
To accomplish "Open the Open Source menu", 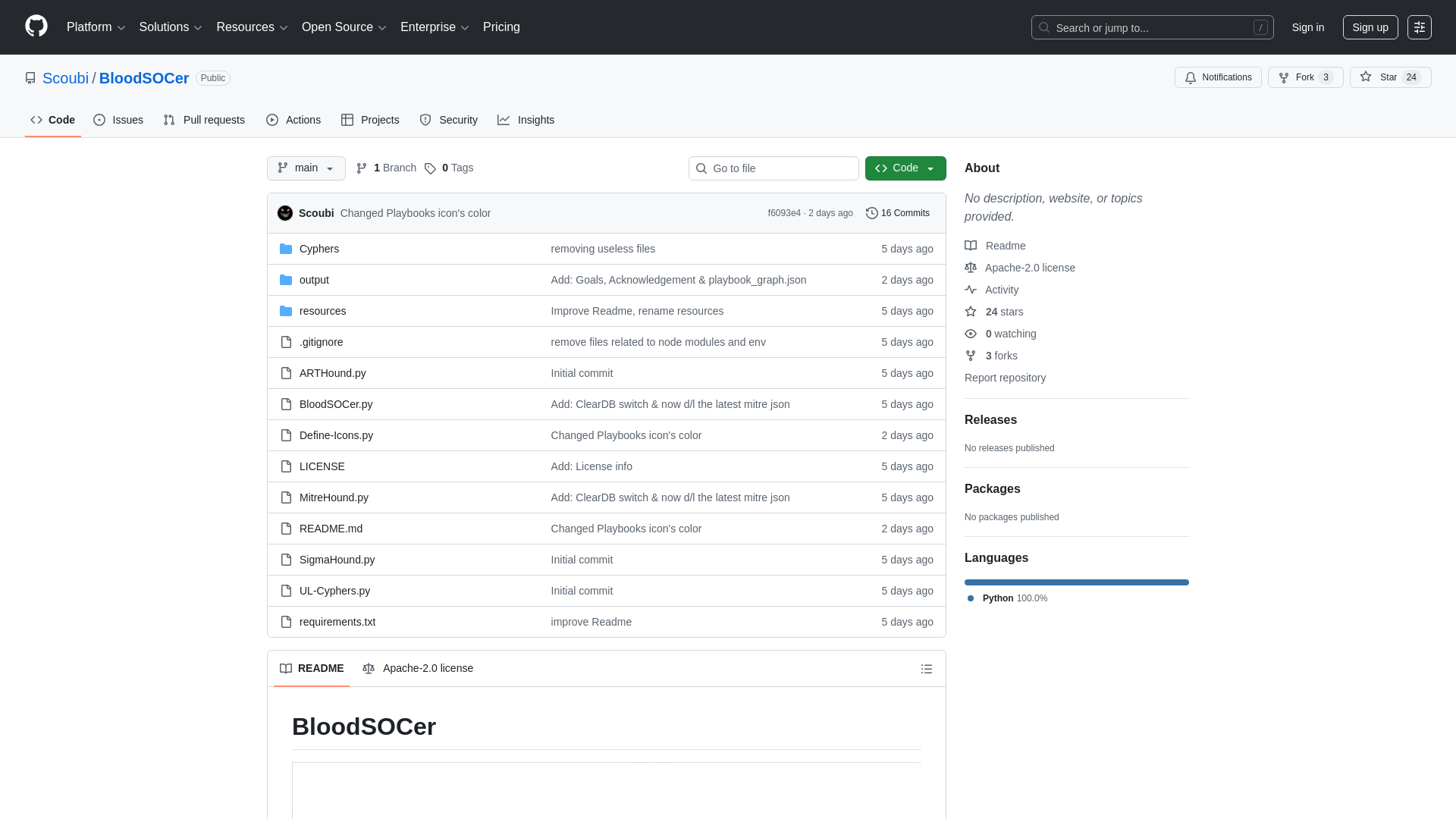I will 344,27.
